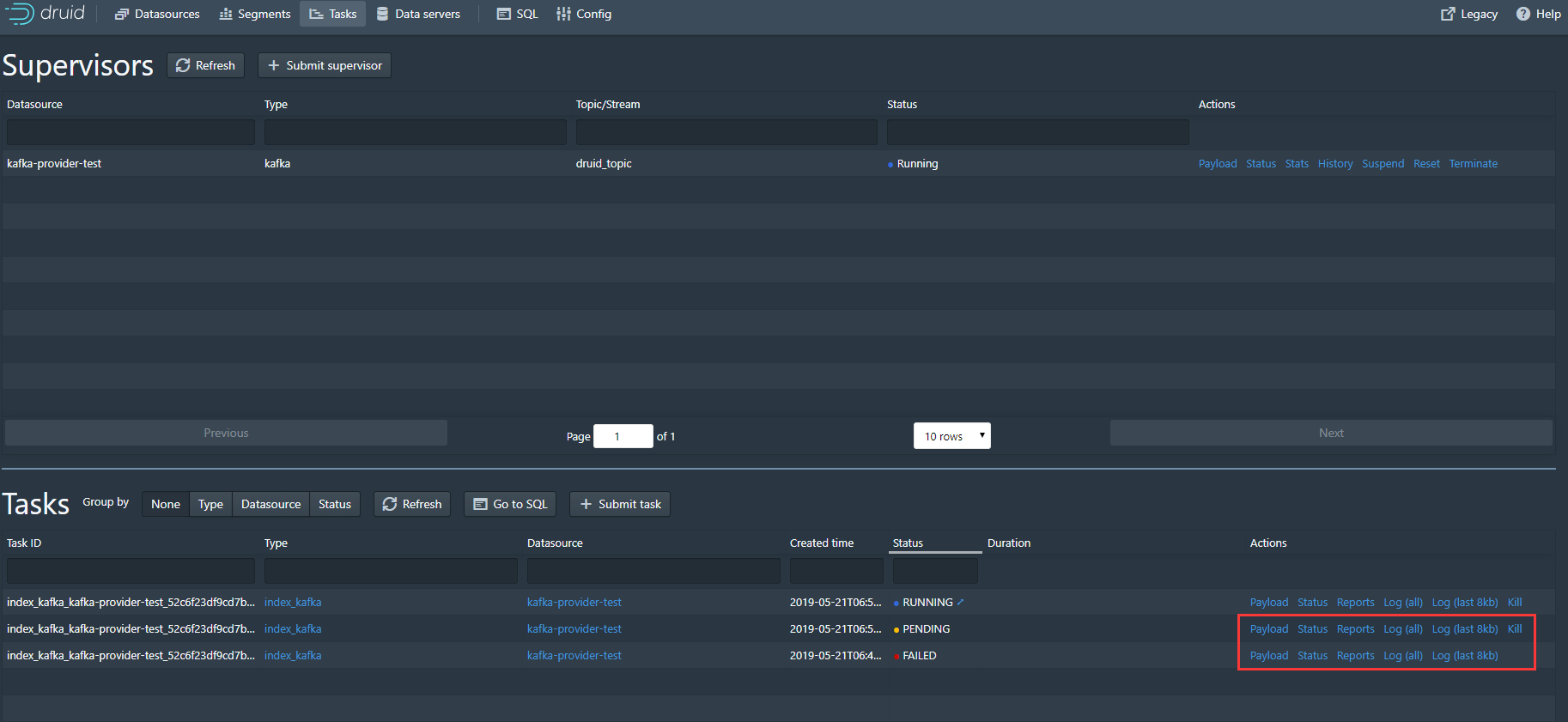The height and width of the screenshot is (722, 1568).
Task: Open the Segments view
Action: [255, 14]
